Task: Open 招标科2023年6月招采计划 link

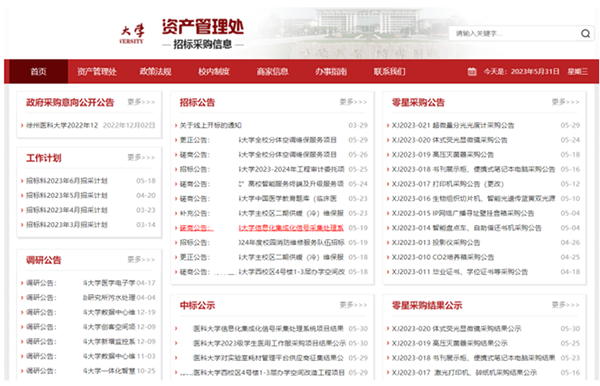Action: click(x=67, y=181)
